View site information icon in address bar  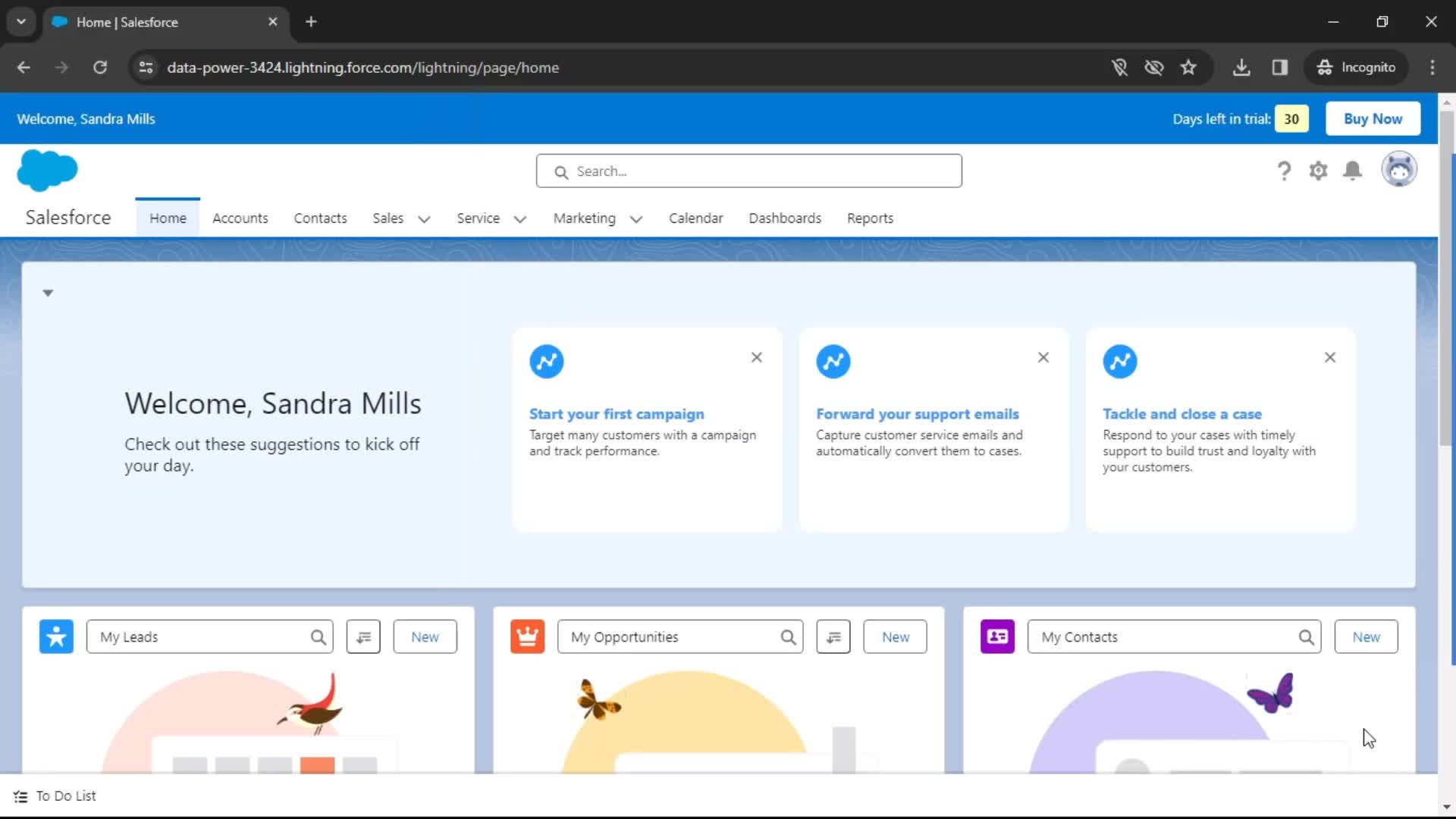coord(146,67)
